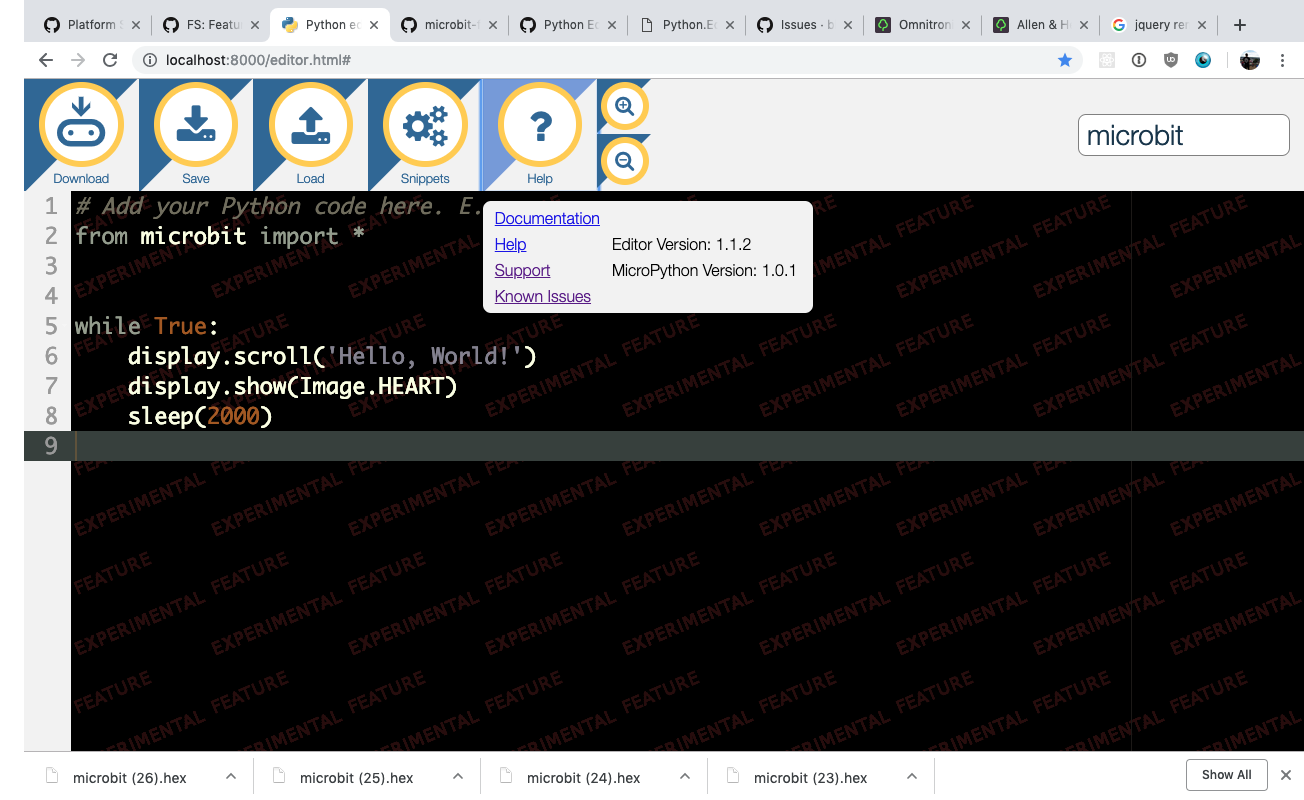This screenshot has width=1304, height=800.
Task: Open the Documentation link in the Help menu
Action: 547,218
